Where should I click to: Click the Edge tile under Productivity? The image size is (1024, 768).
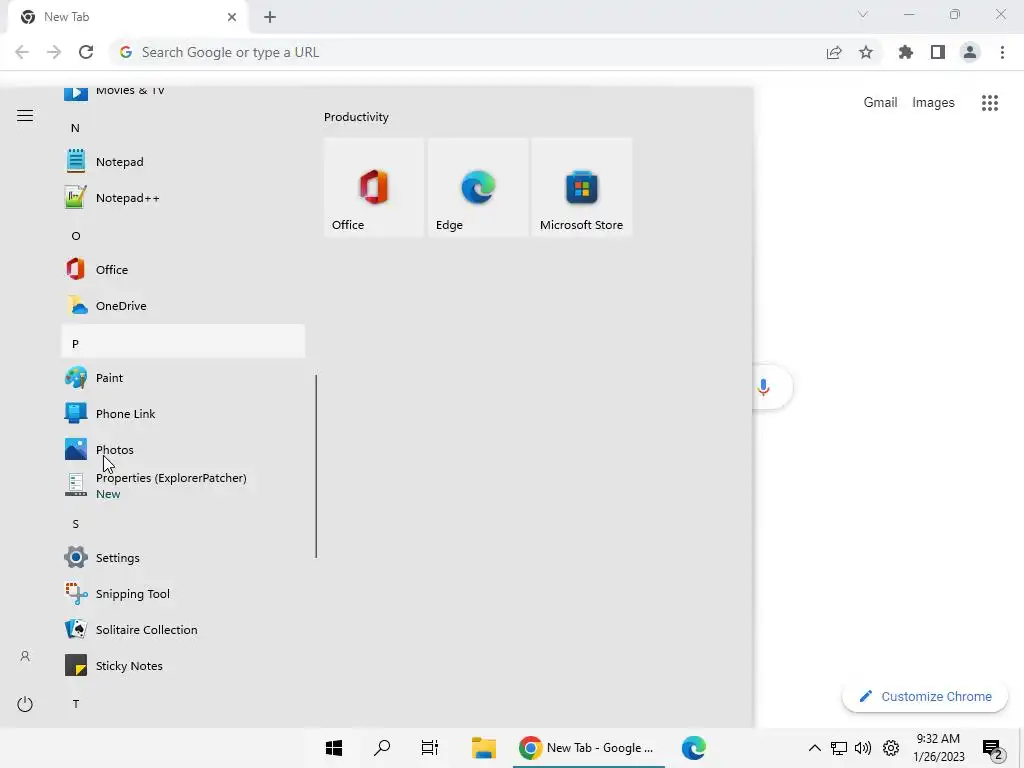[478, 187]
